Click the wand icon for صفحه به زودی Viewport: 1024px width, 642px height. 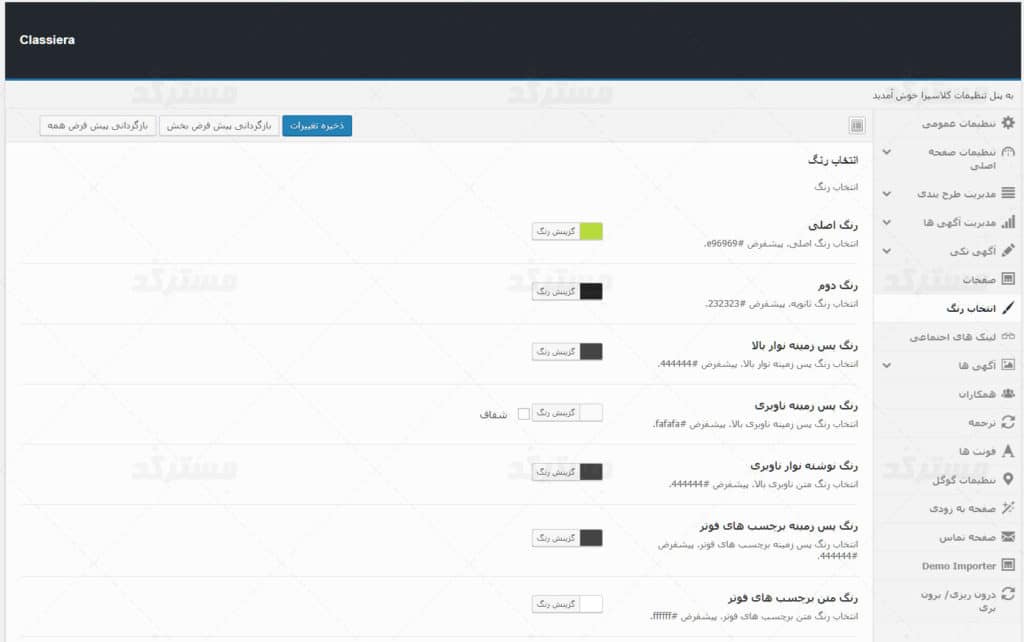click(1008, 507)
